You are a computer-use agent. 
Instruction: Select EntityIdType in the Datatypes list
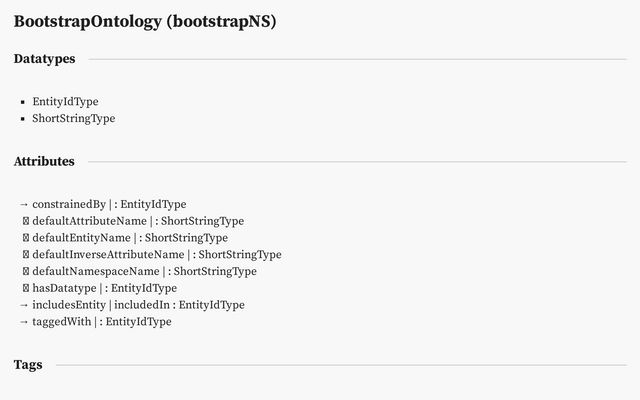click(65, 101)
